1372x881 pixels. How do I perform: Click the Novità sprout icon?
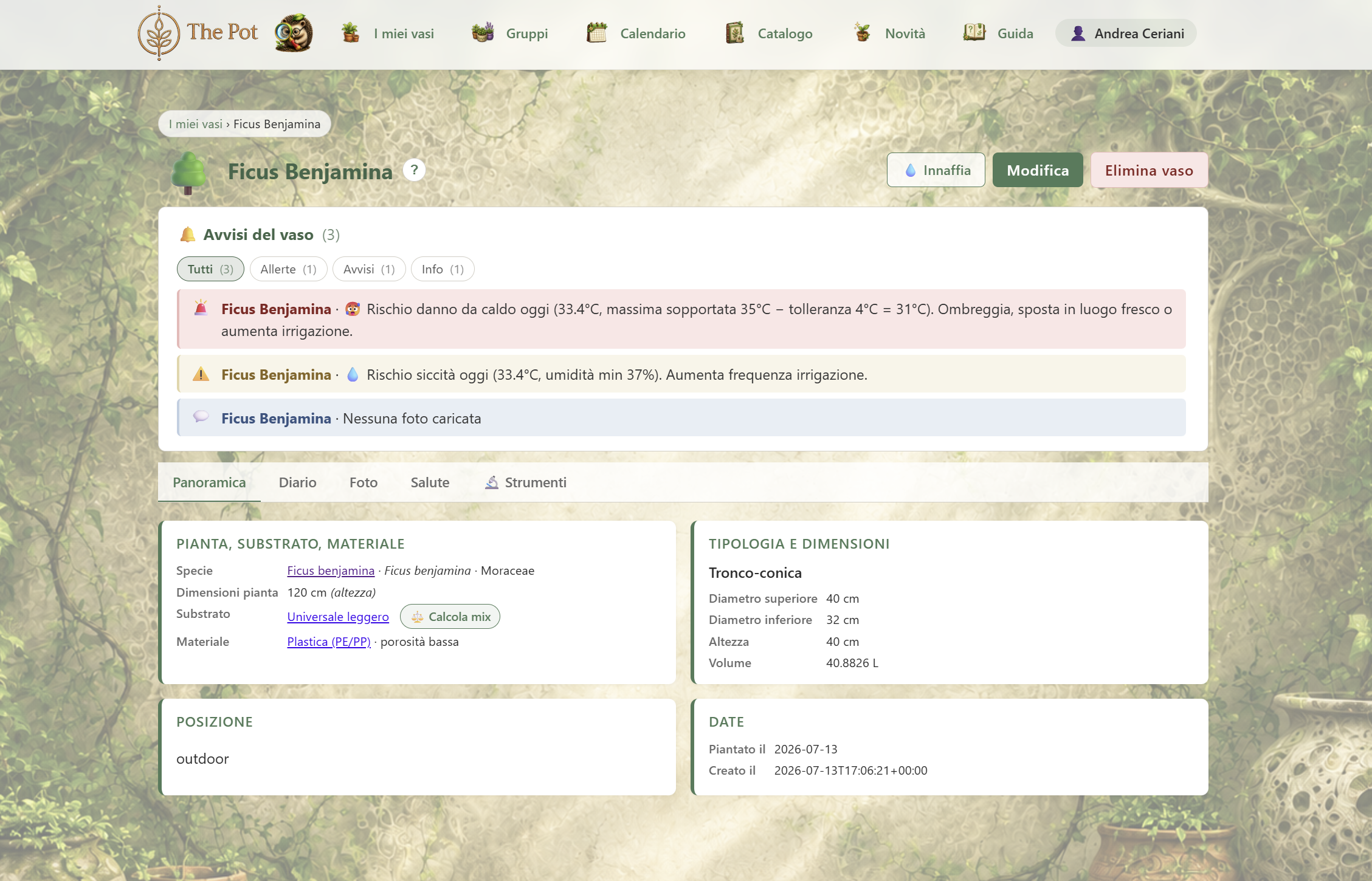(862, 33)
